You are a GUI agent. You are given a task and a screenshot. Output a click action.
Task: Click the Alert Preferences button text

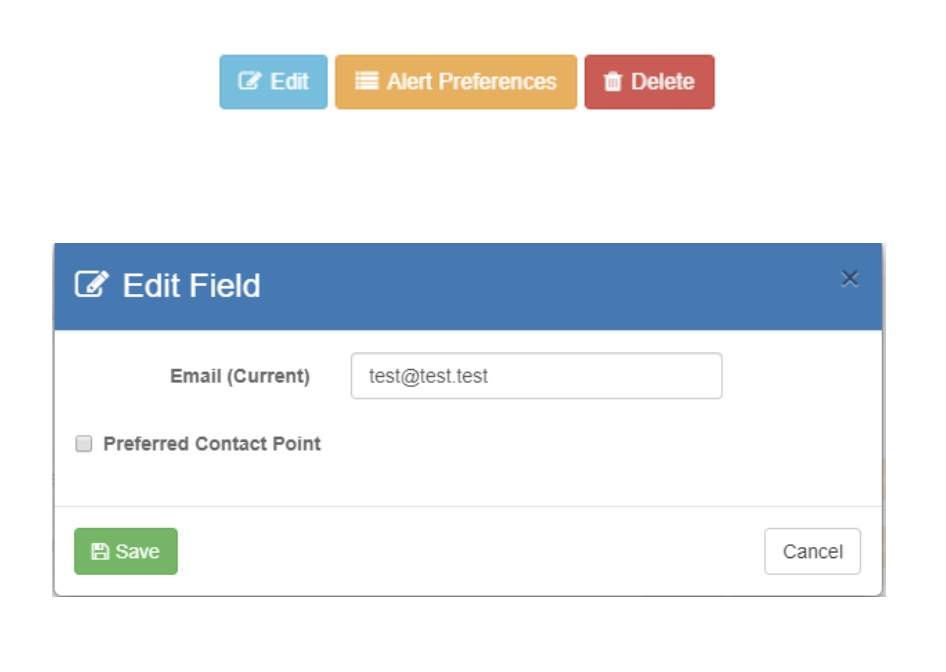tap(471, 82)
